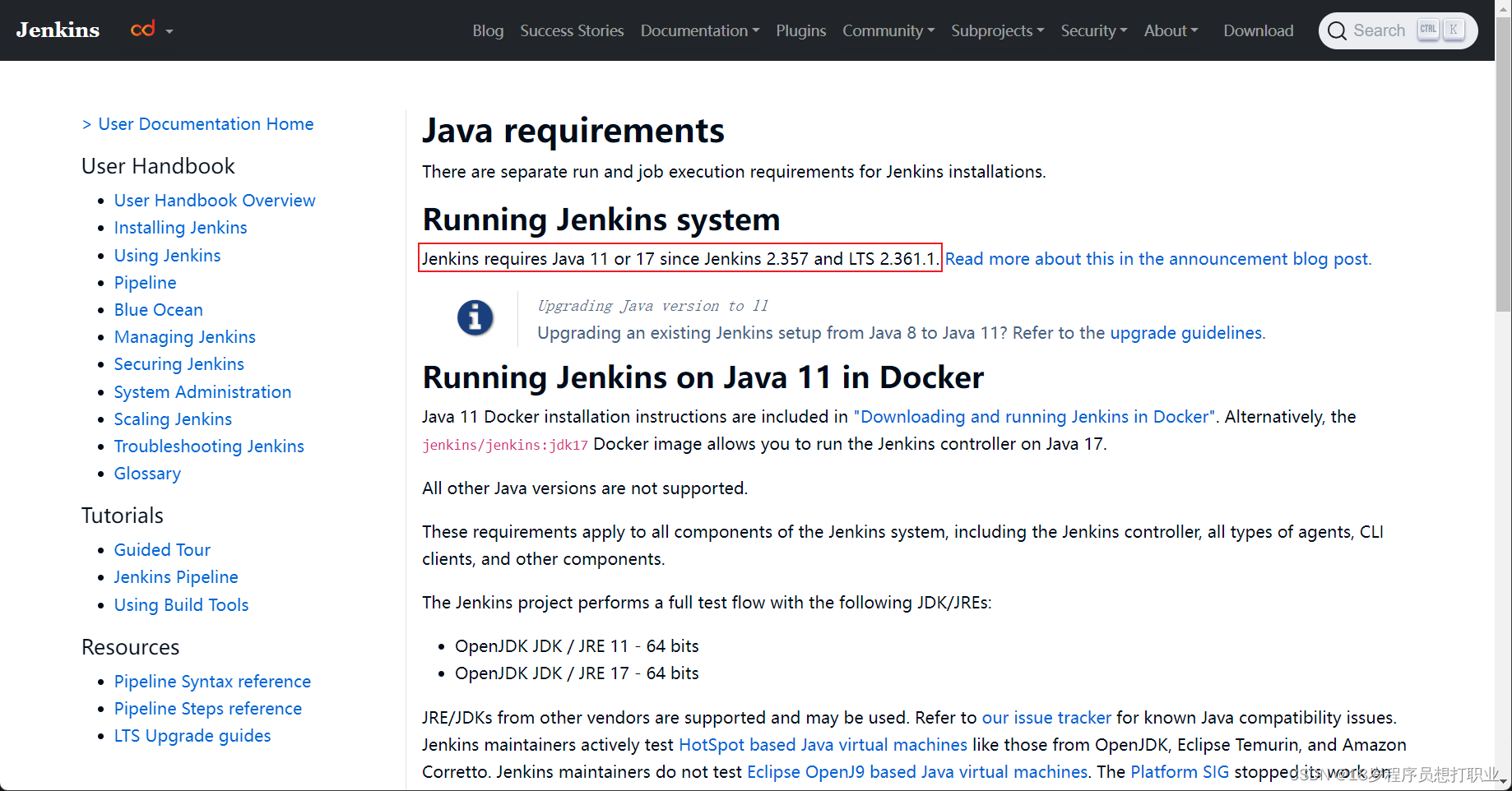Open User Handbook Overview
The height and width of the screenshot is (791, 1512).
pyautogui.click(x=215, y=201)
